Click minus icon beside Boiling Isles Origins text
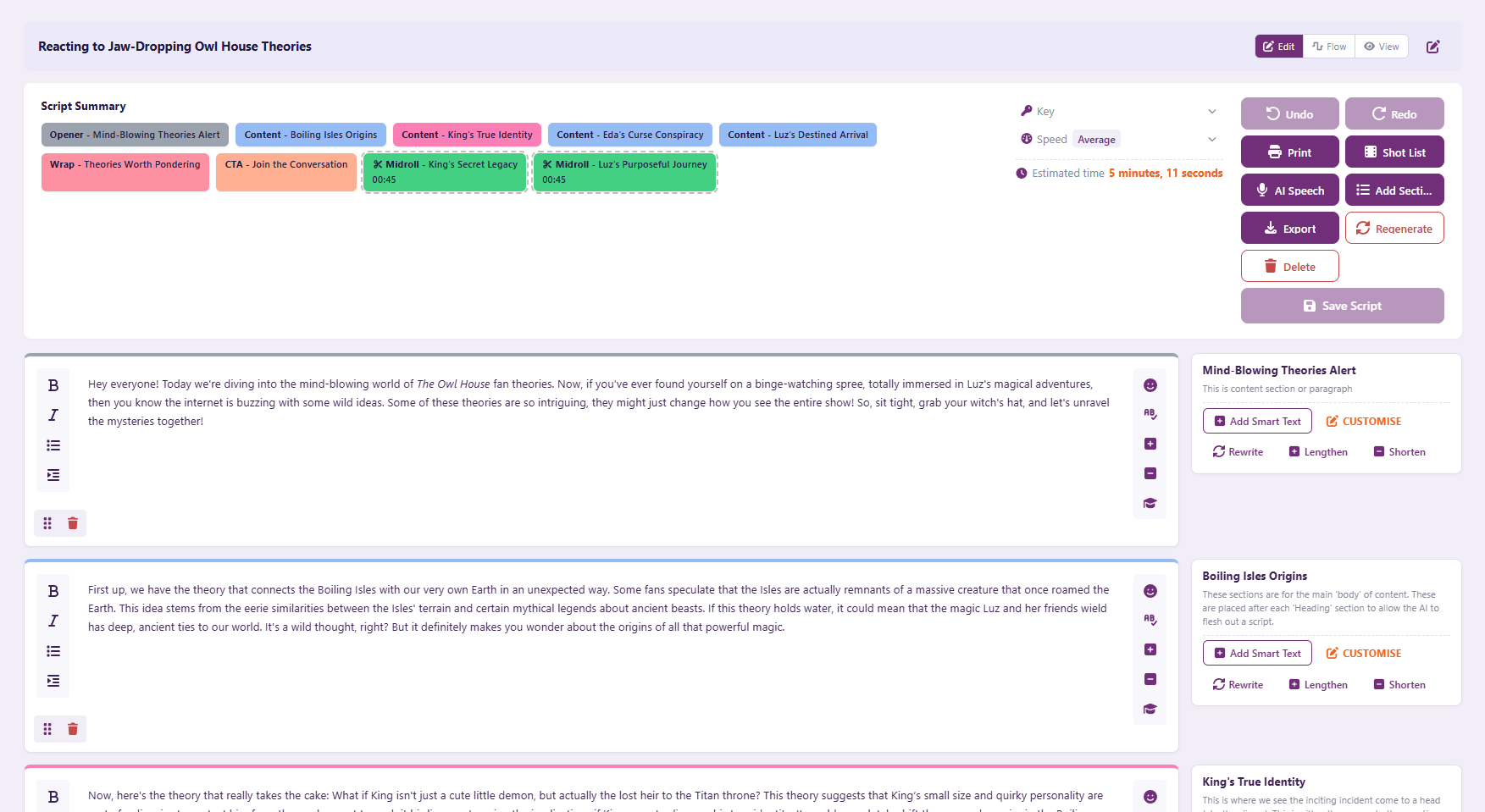Viewport: 1485px width, 812px height. (1150, 679)
